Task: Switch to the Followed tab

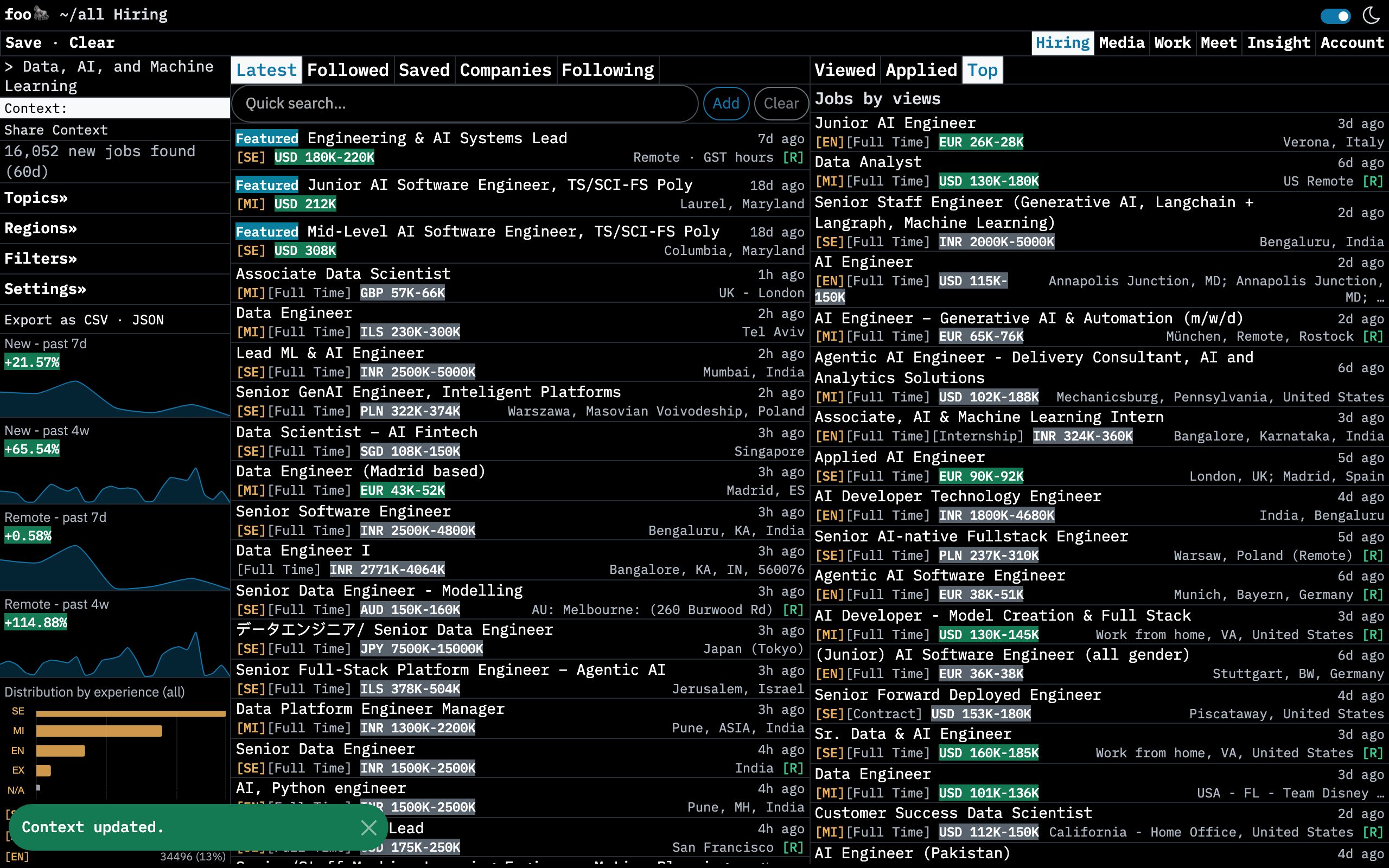Action: coord(348,70)
